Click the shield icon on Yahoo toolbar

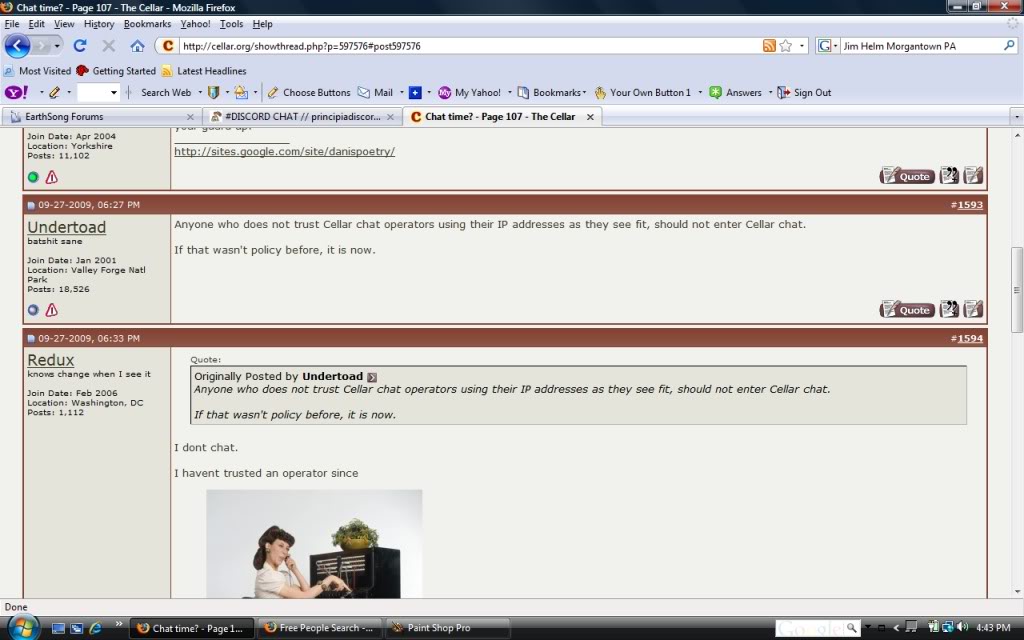click(x=213, y=92)
